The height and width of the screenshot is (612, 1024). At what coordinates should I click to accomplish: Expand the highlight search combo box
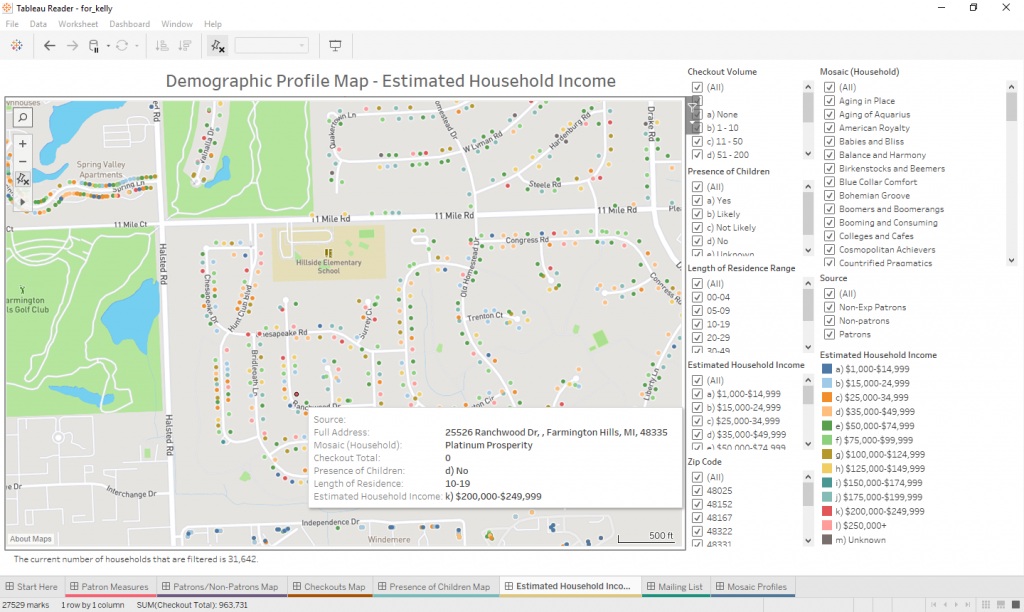pos(303,45)
